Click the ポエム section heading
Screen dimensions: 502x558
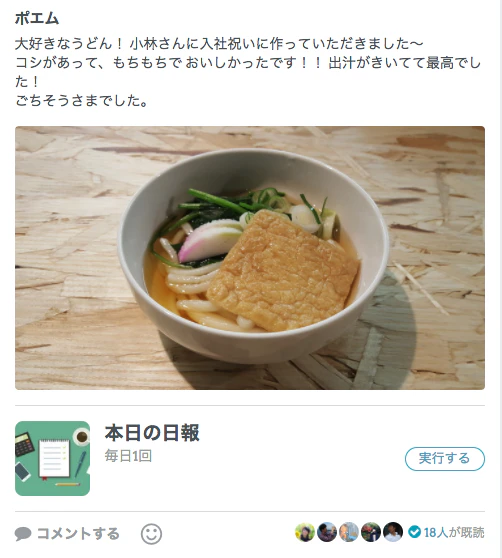point(37,19)
